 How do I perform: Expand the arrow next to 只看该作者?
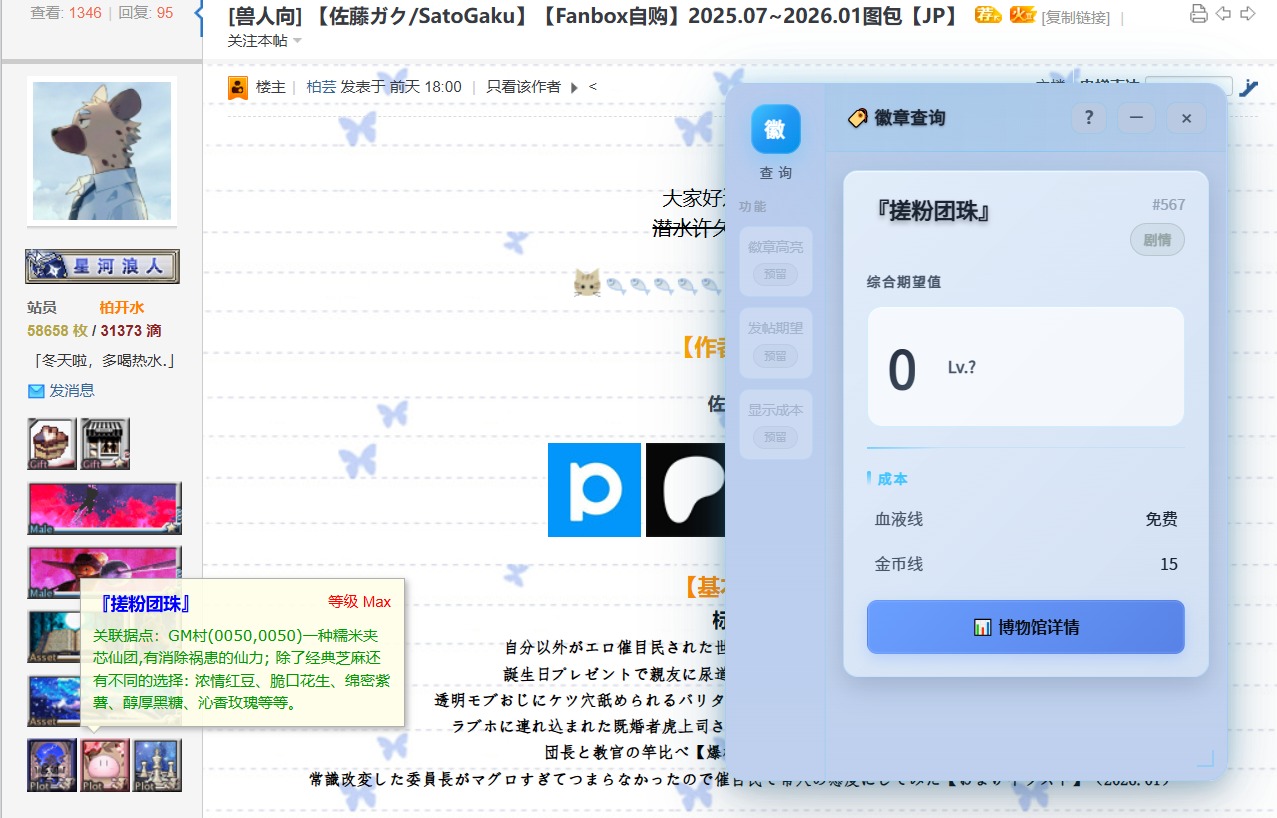574,87
